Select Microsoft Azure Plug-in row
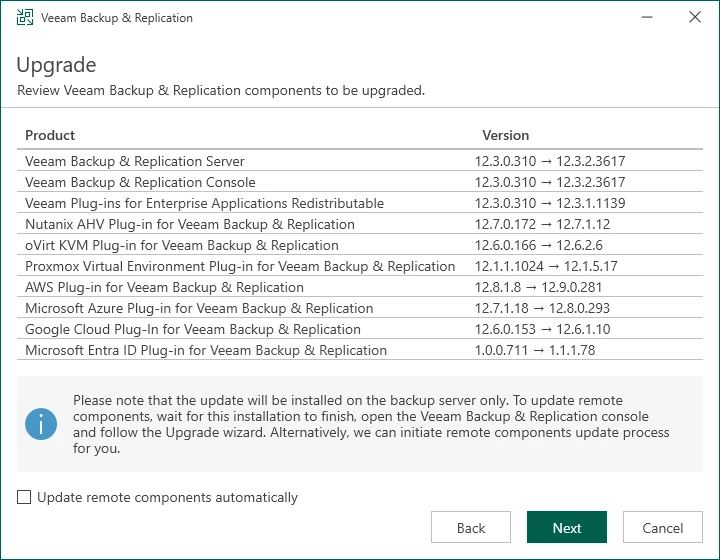The width and height of the screenshot is (720, 560). point(199,308)
